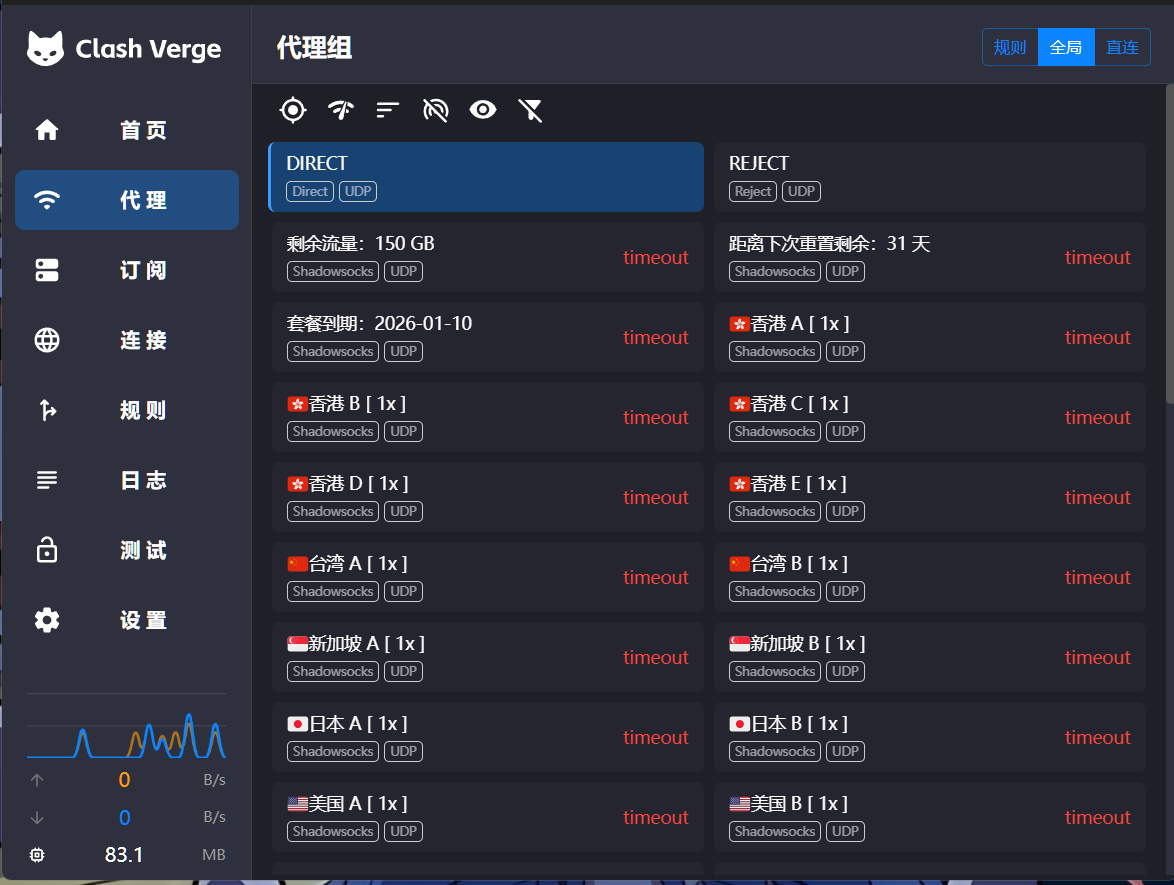
Task: Click the memory chip icon near 83.1 MB
Action: pyautogui.click(x=38, y=855)
